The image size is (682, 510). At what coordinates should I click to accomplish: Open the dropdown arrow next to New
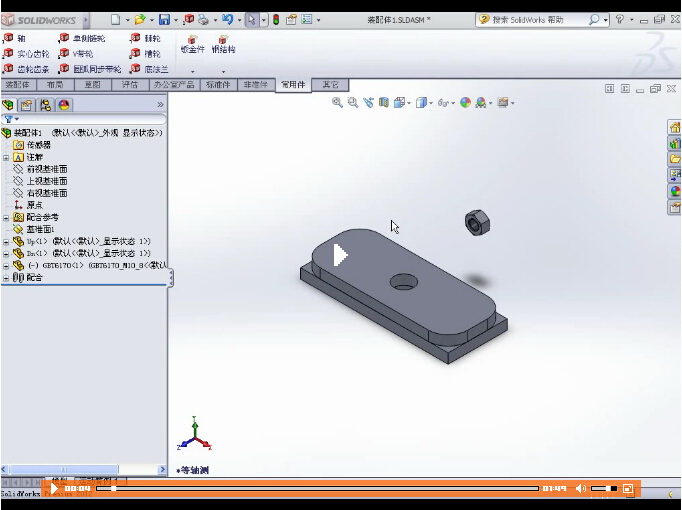point(127,20)
